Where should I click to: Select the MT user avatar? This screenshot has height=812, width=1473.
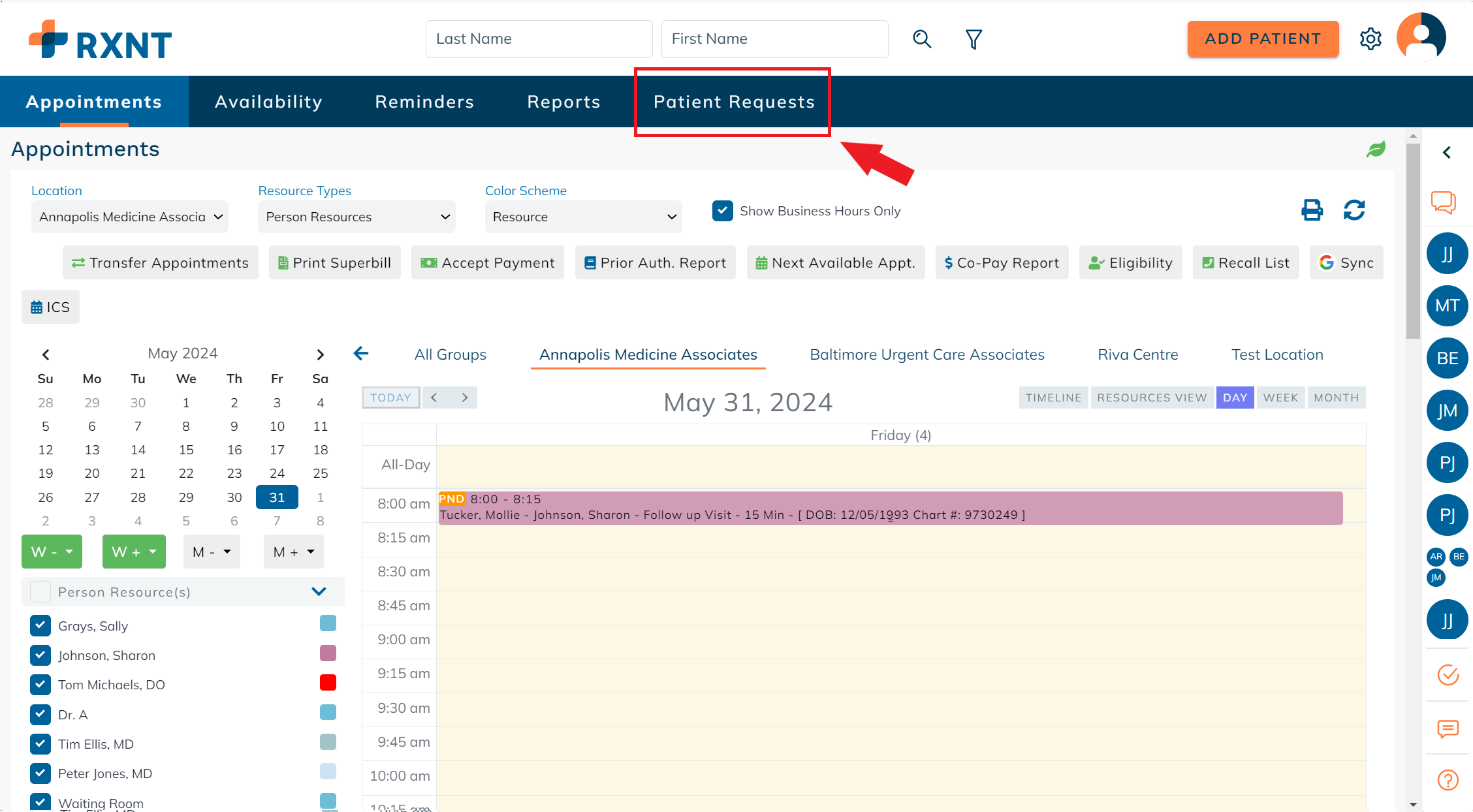[1448, 305]
